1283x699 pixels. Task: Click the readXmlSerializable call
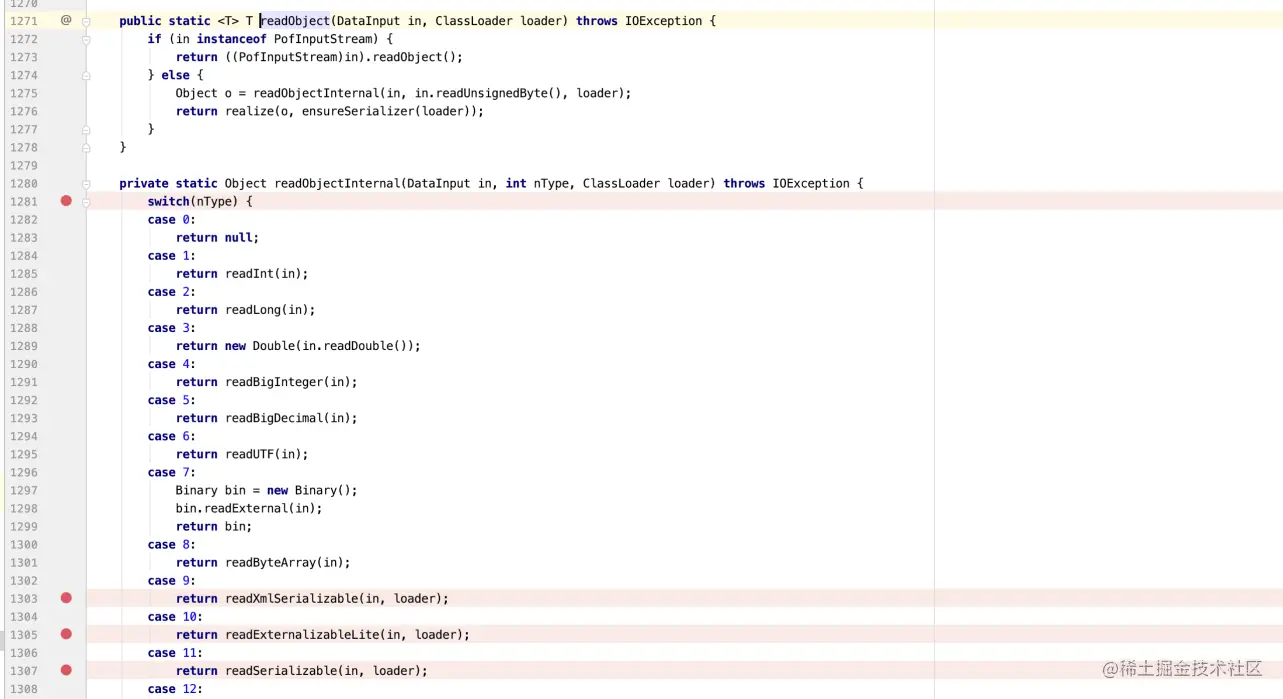click(336, 598)
